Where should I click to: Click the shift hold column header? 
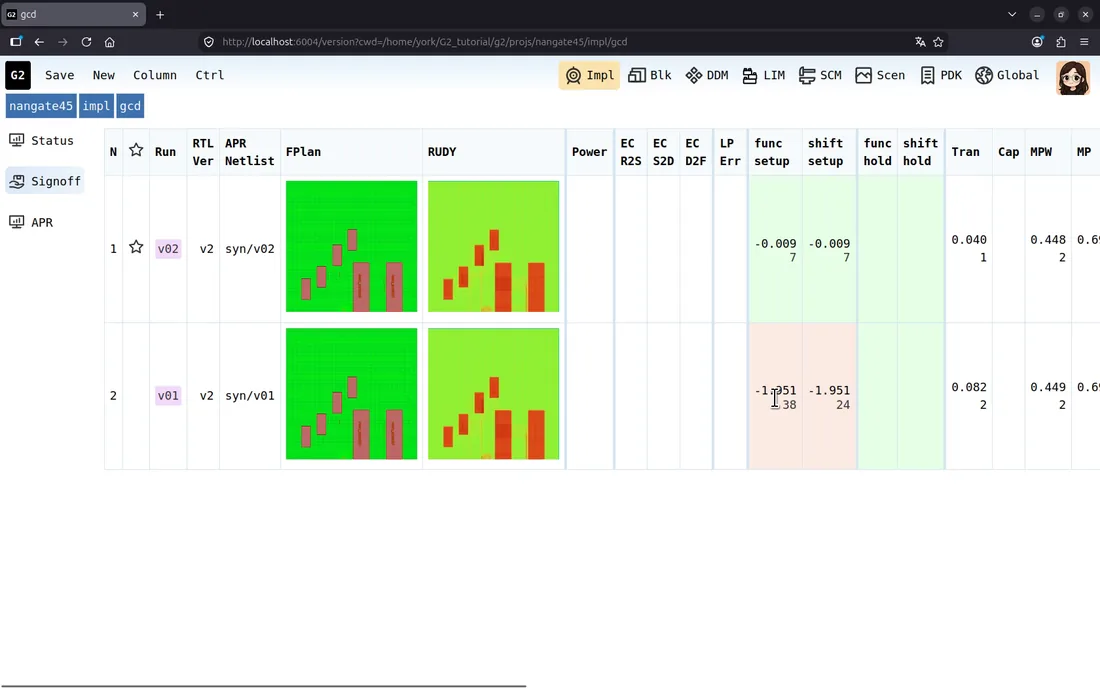[920, 152]
